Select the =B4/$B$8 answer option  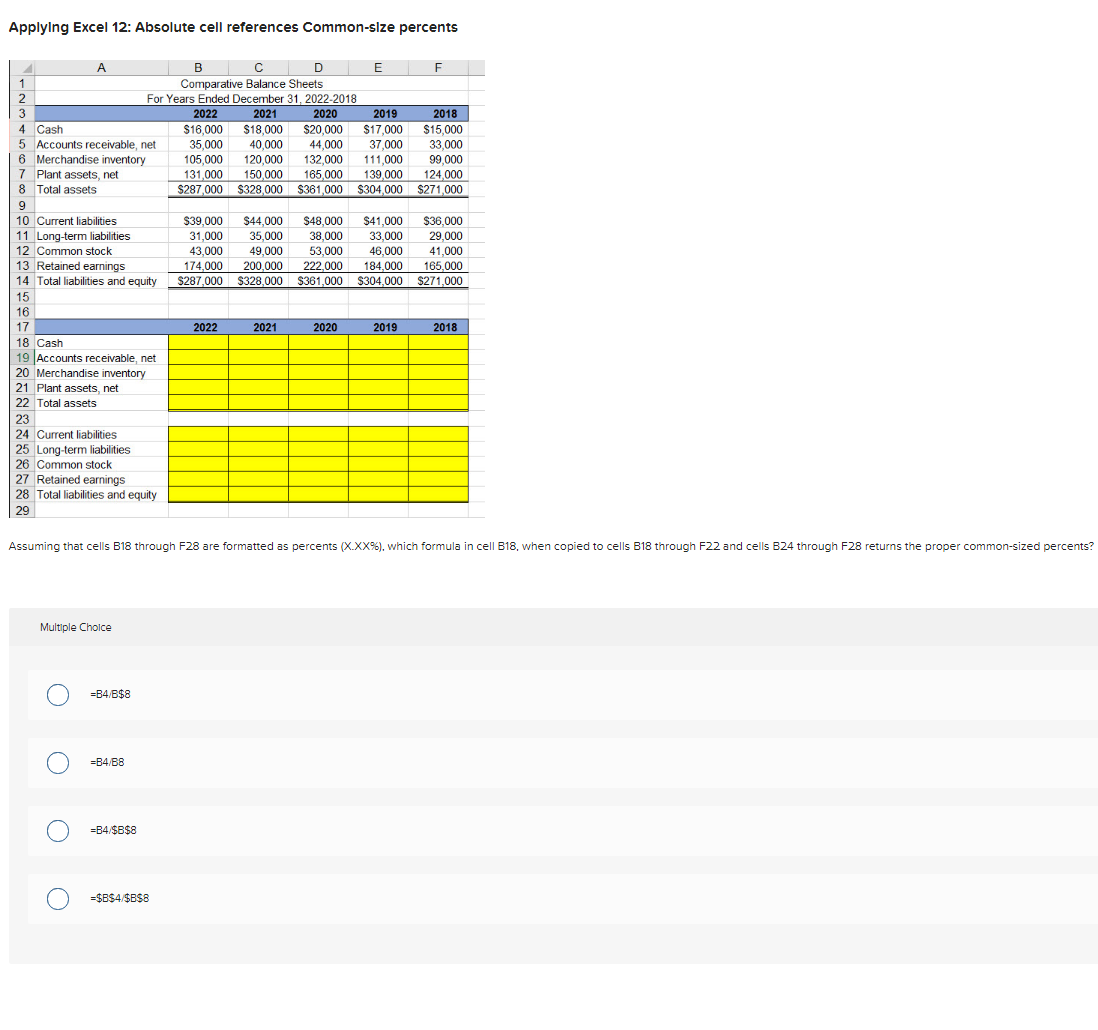point(57,830)
